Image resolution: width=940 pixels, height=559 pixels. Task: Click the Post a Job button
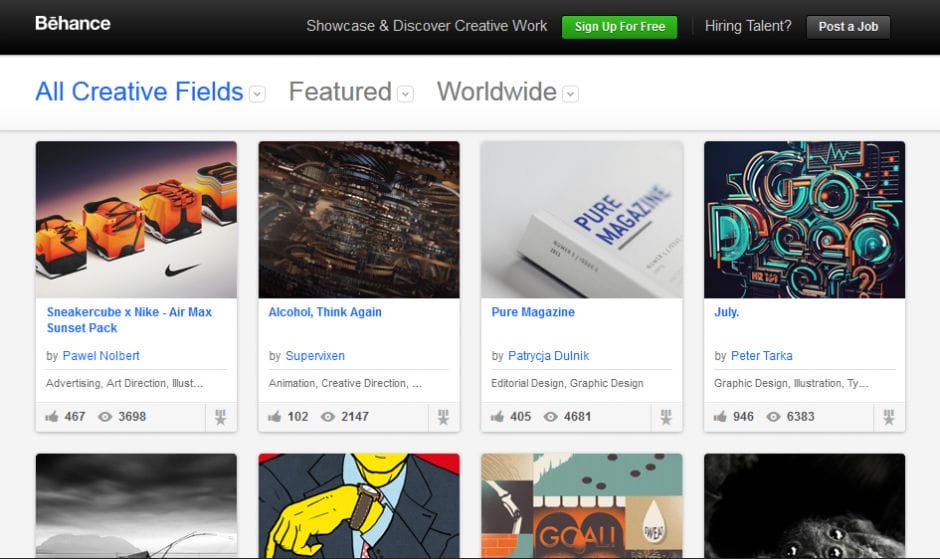click(848, 27)
